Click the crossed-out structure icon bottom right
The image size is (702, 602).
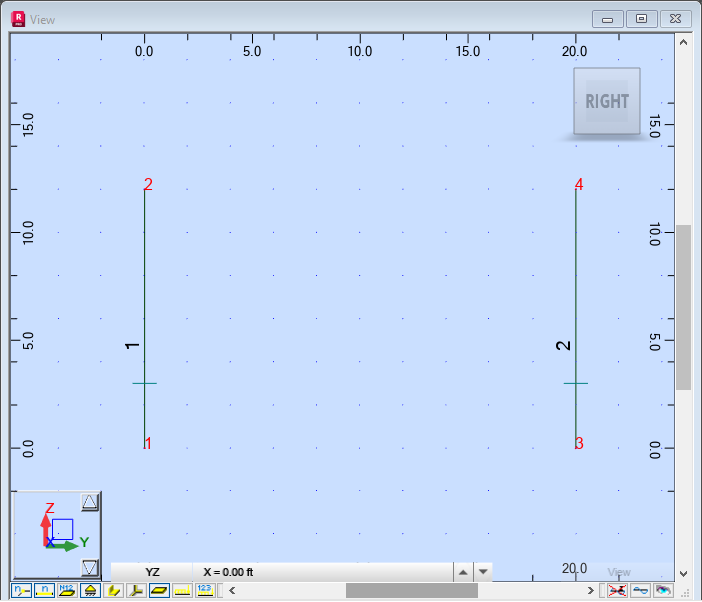point(617,591)
